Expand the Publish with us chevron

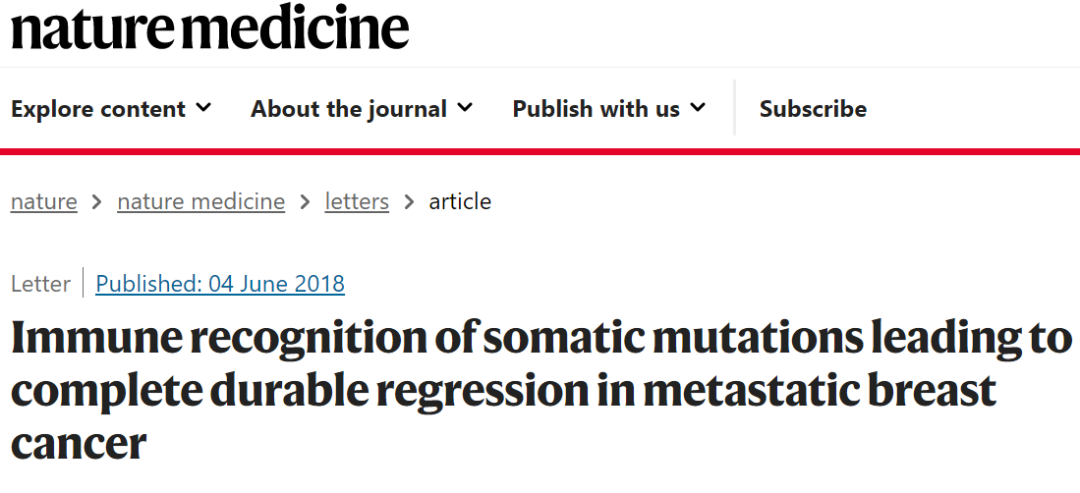[697, 107]
